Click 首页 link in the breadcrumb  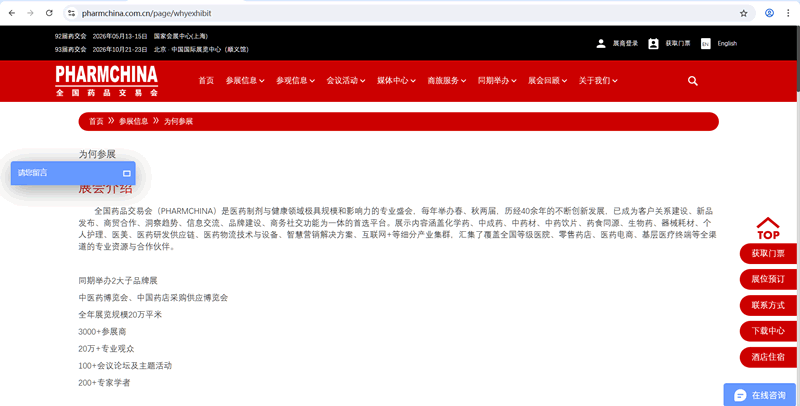96,121
